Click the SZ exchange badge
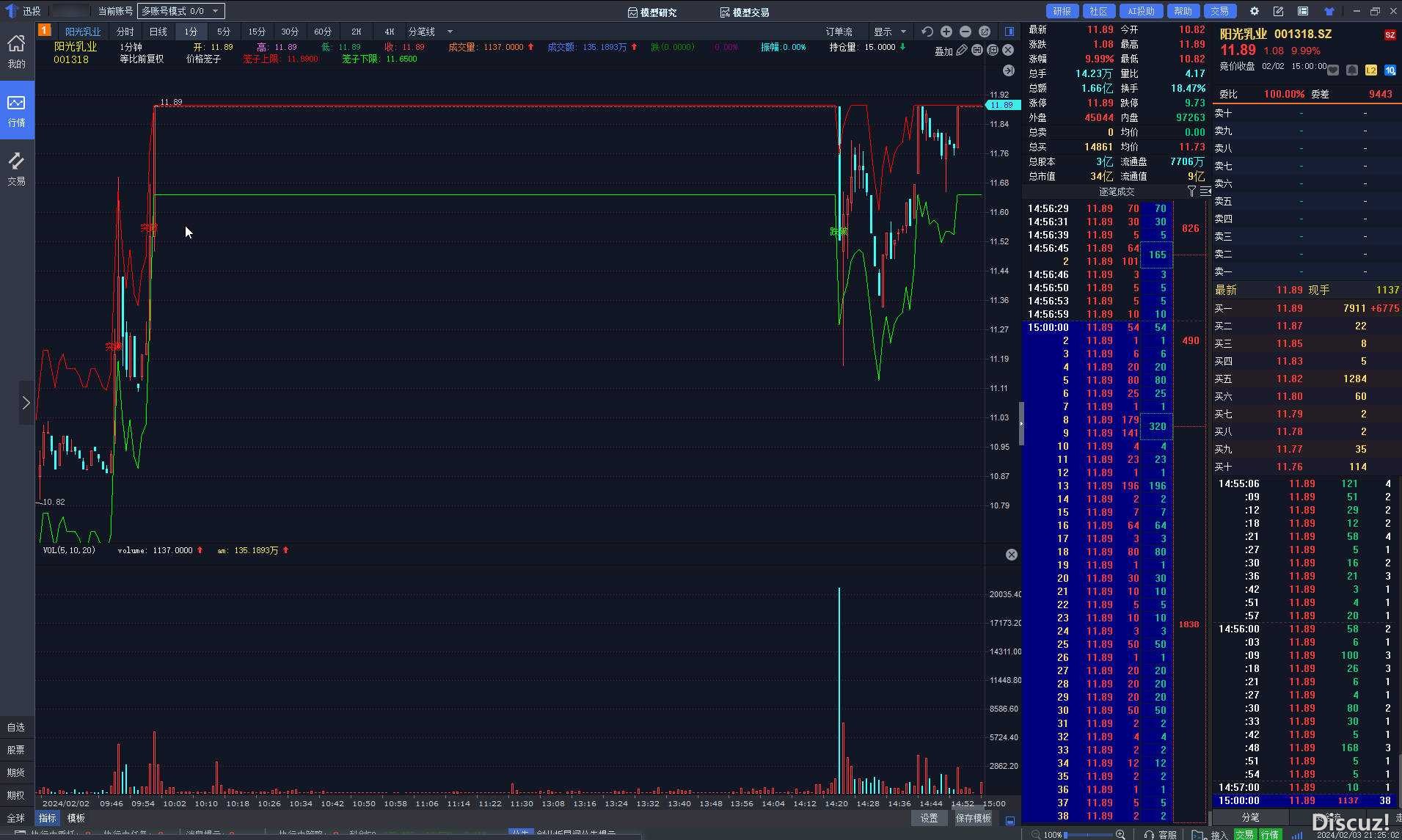 click(1390, 34)
